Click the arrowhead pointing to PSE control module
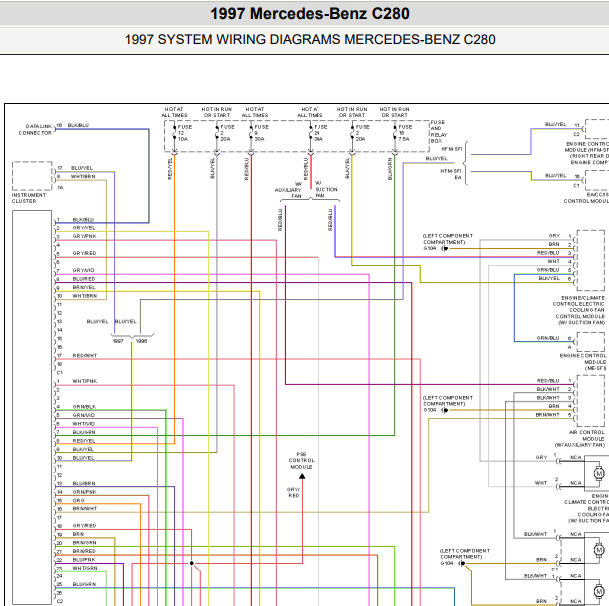This screenshot has width=609, height=606. click(x=302, y=476)
